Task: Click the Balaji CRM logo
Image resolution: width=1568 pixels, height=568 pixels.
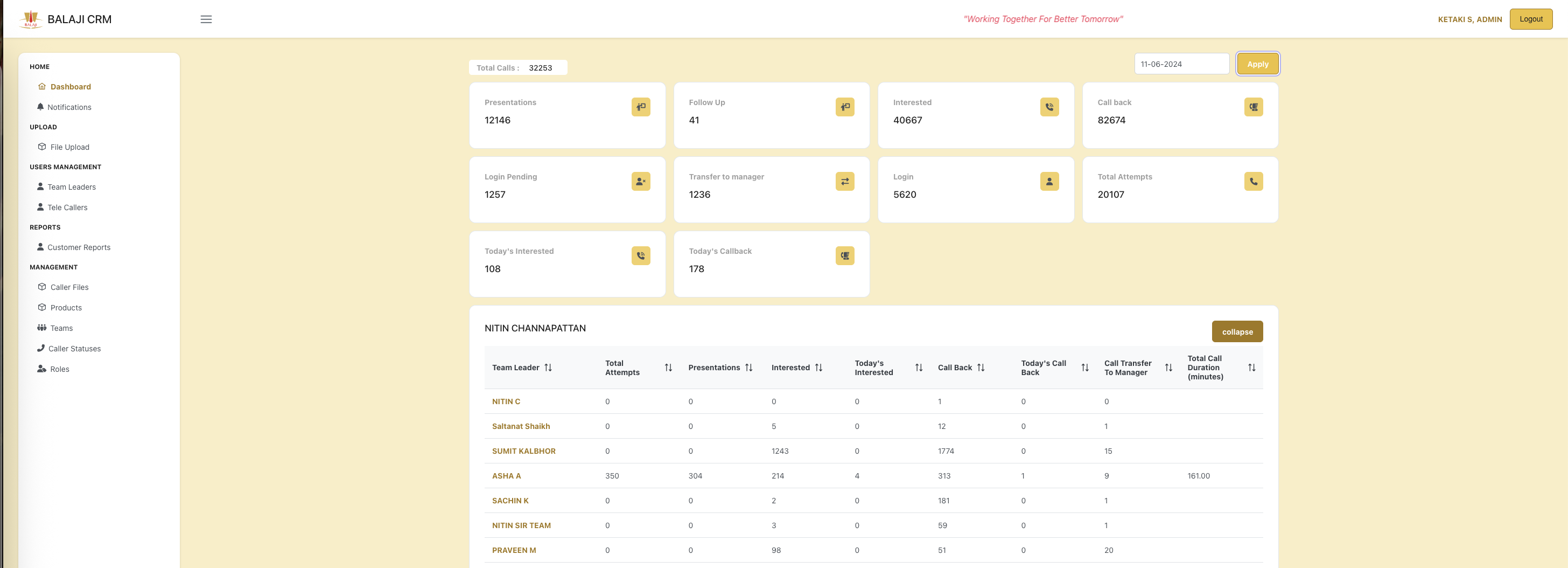Action: pos(31,19)
